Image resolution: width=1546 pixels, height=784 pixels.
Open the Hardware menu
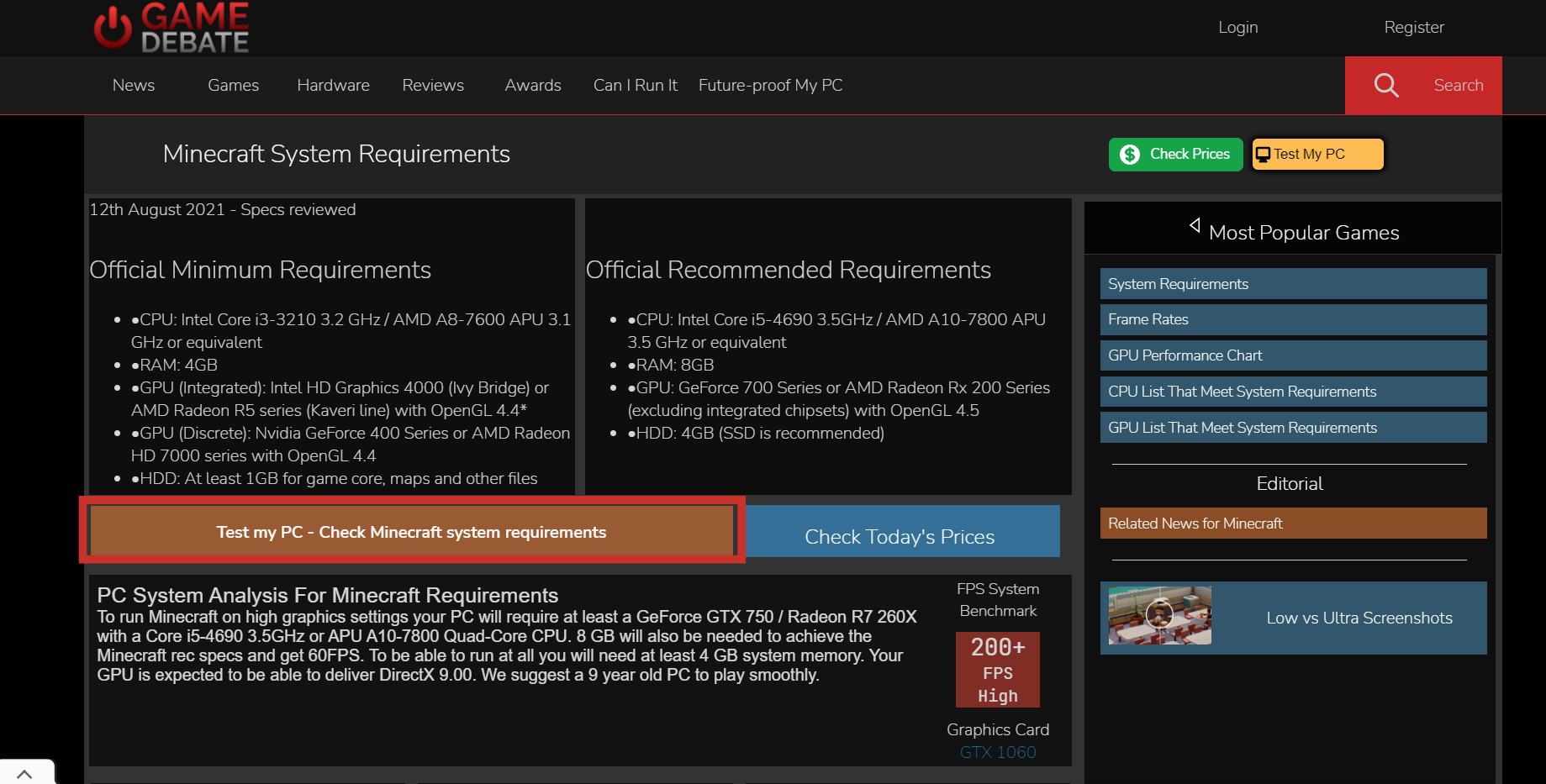point(333,85)
